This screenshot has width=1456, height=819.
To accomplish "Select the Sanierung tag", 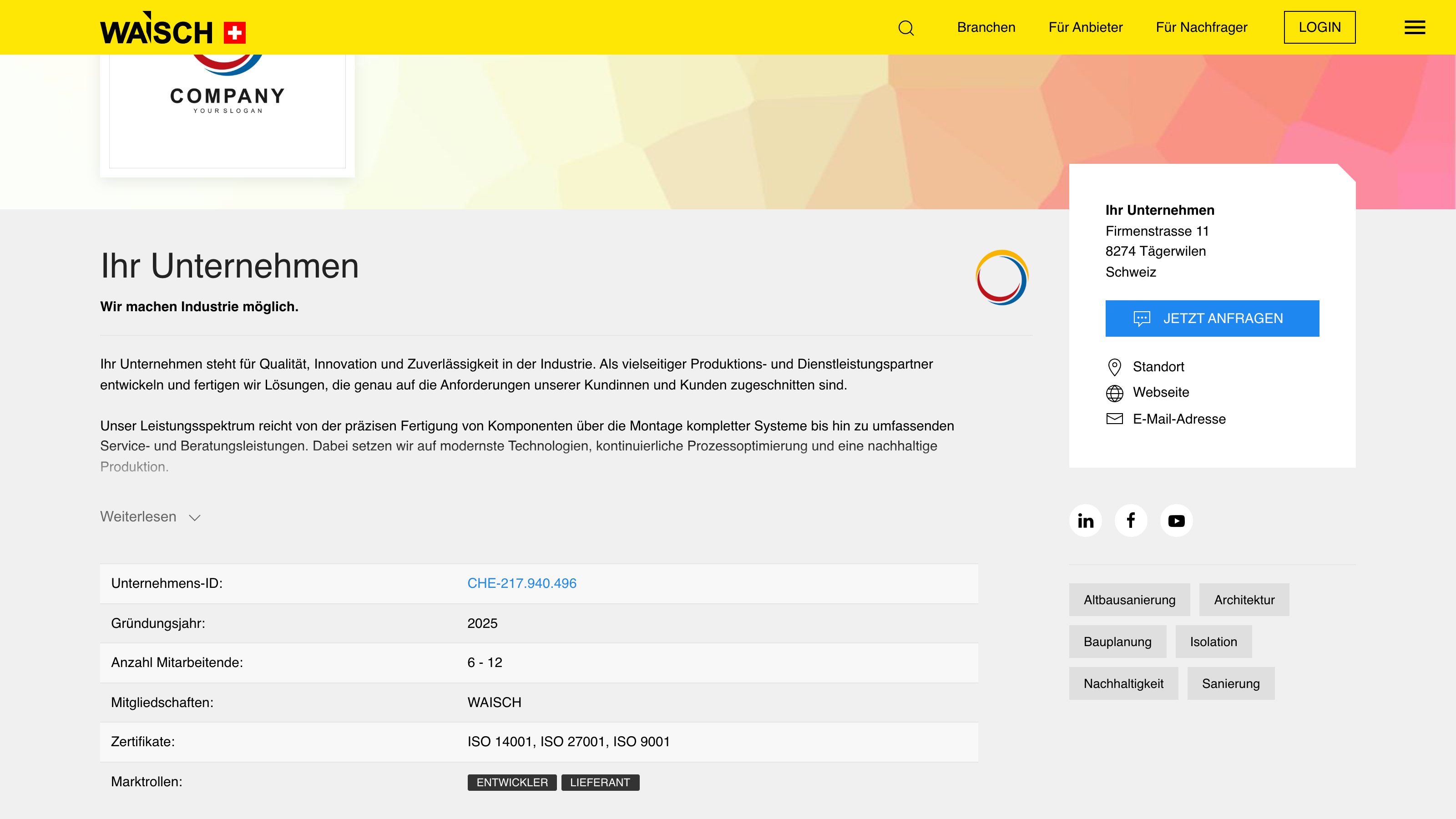I will coord(1230,683).
